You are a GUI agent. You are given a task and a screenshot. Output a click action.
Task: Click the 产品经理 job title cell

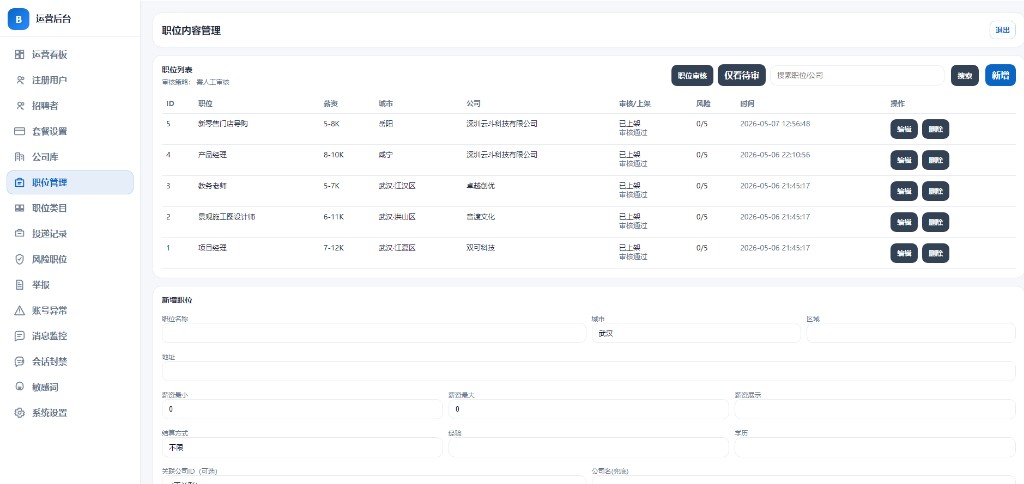[x=212, y=155]
